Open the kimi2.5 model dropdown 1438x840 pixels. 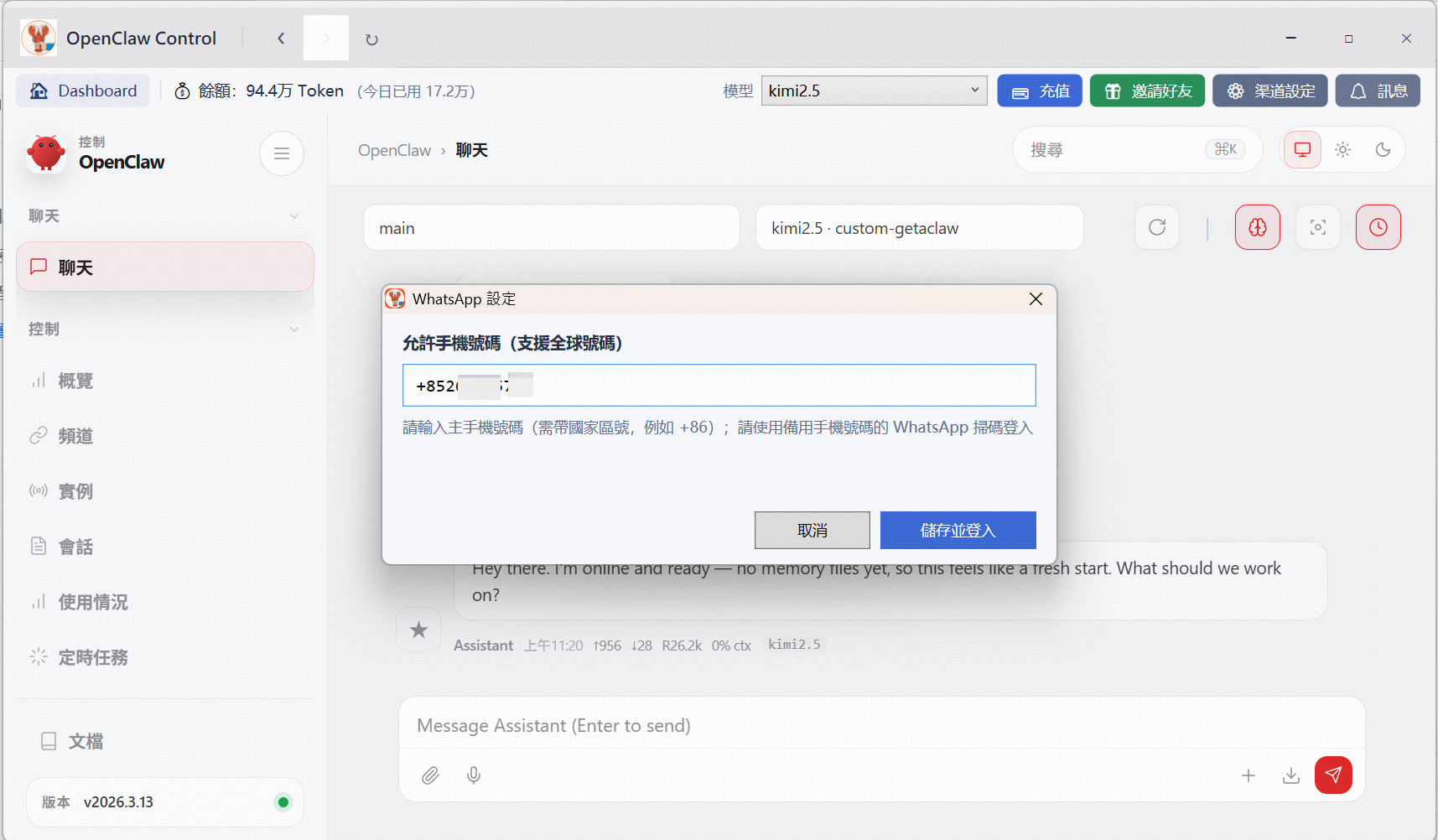[x=874, y=91]
